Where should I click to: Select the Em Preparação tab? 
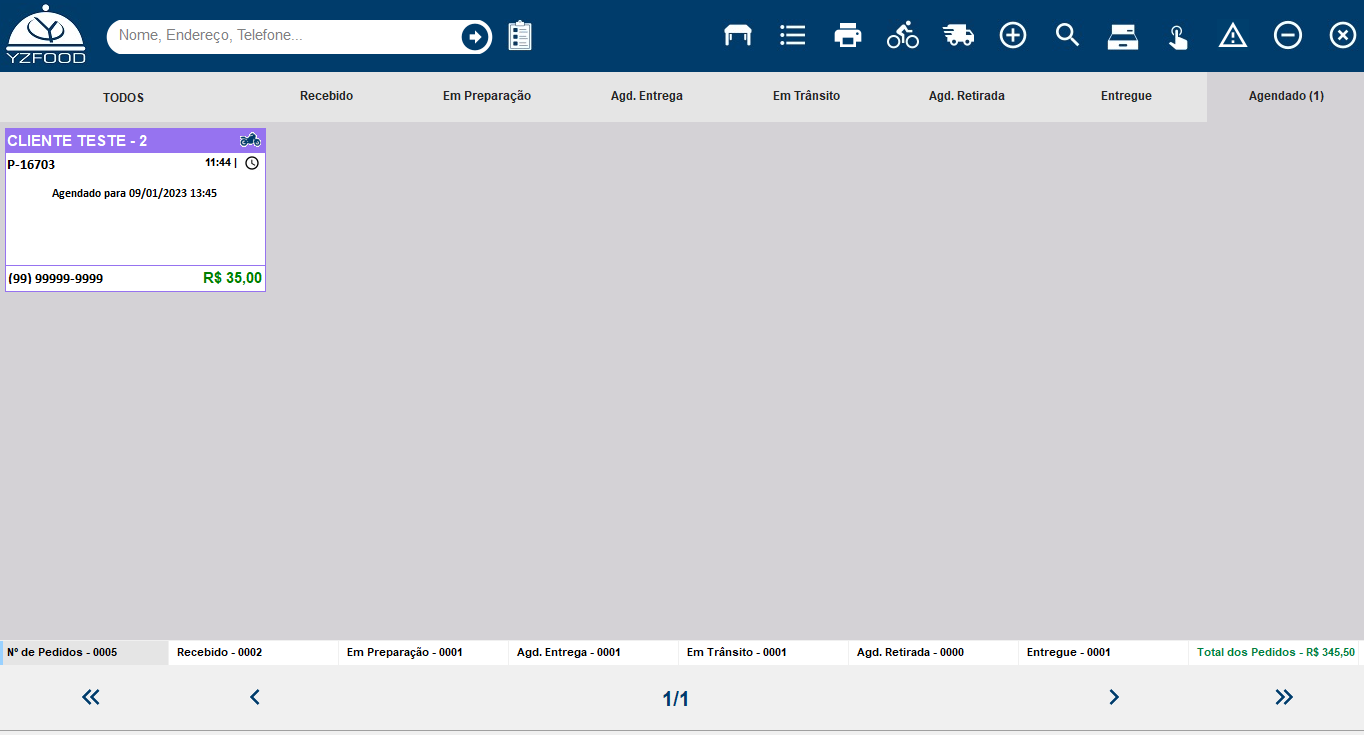pos(487,96)
